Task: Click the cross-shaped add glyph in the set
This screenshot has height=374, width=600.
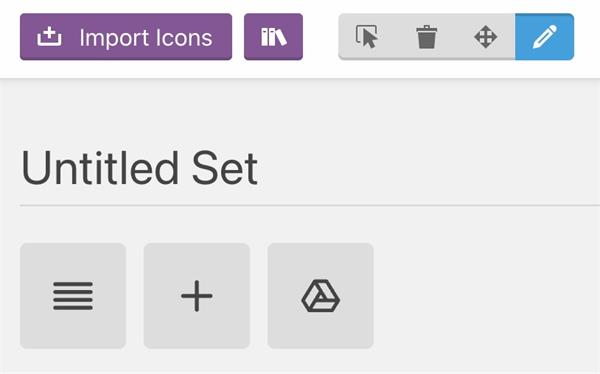Action: coord(197,296)
